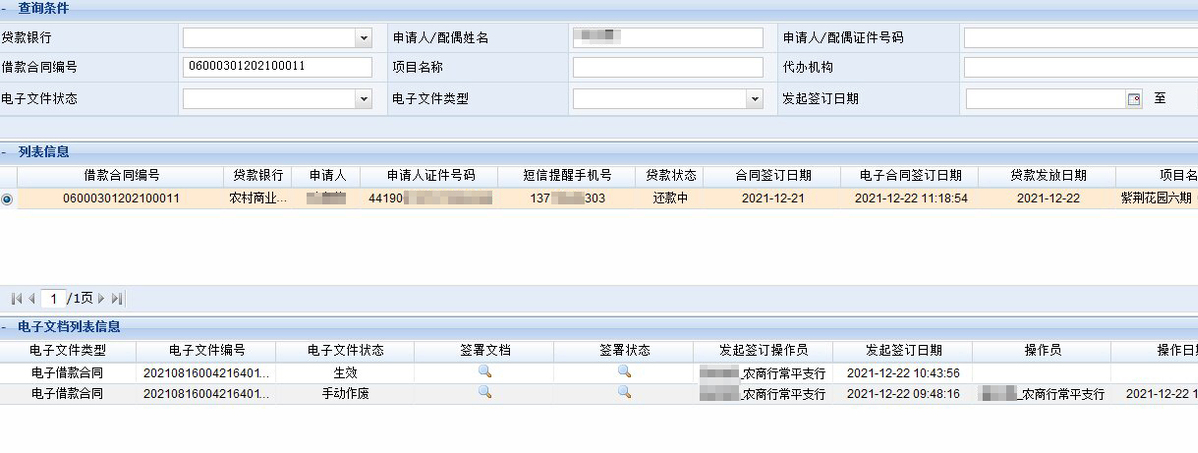Go to next page in pager
The image size is (1198, 453).
coord(101,299)
